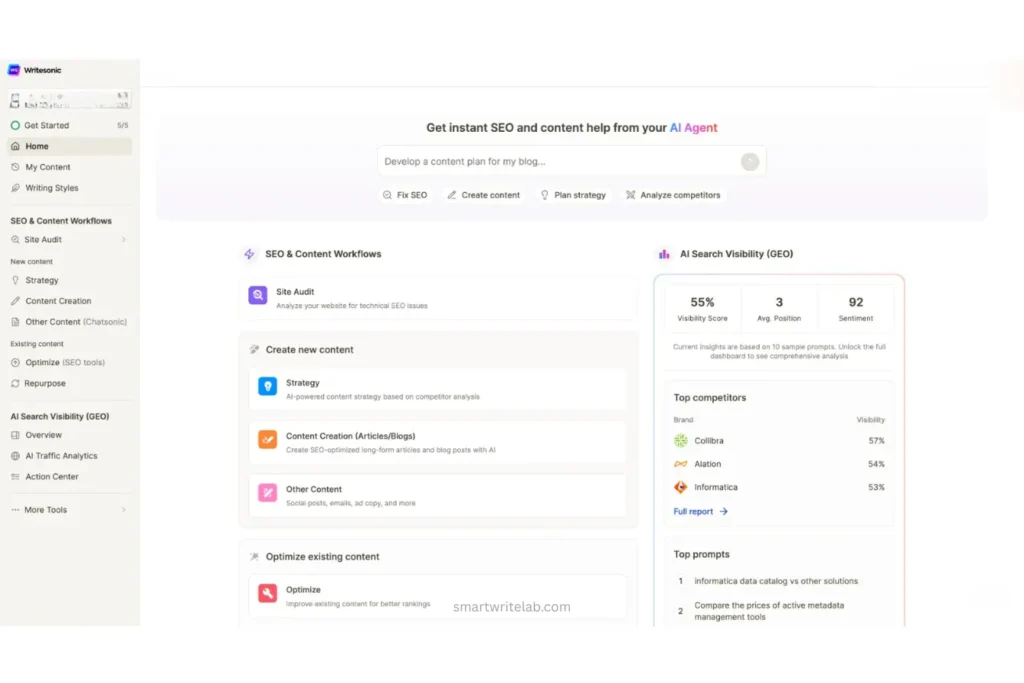This screenshot has width=1024, height=683.
Task: Click the Home house icon
Action: click(x=15, y=146)
